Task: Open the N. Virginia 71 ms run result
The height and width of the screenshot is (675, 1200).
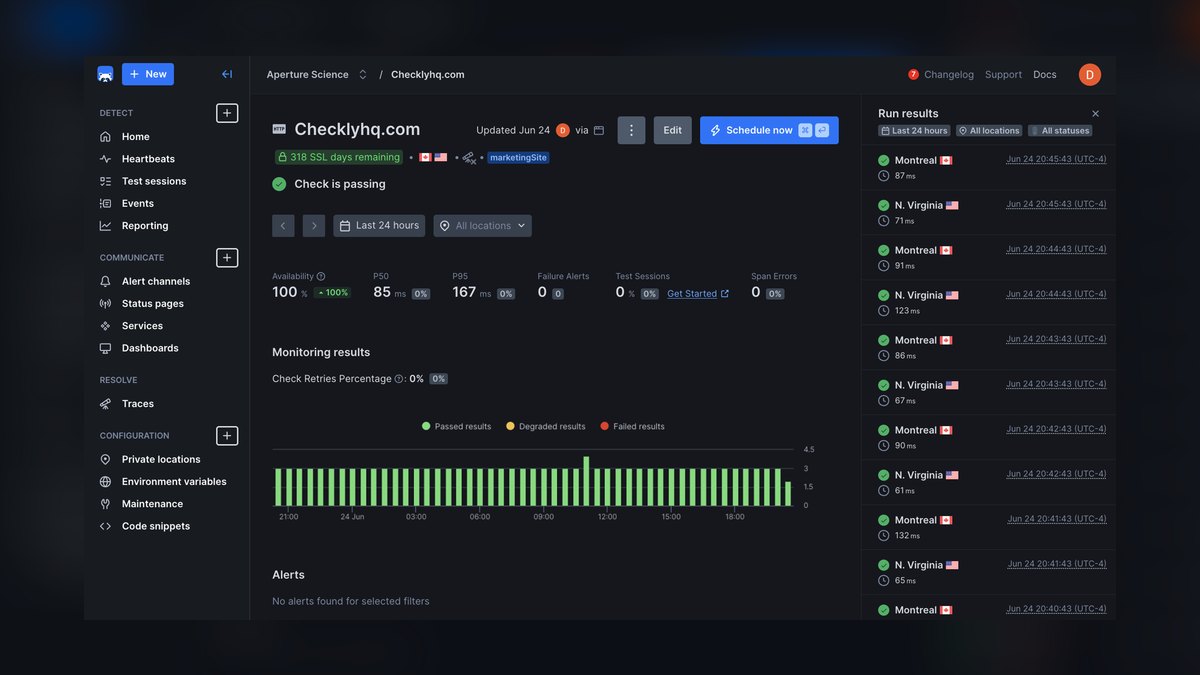Action: click(x=988, y=213)
